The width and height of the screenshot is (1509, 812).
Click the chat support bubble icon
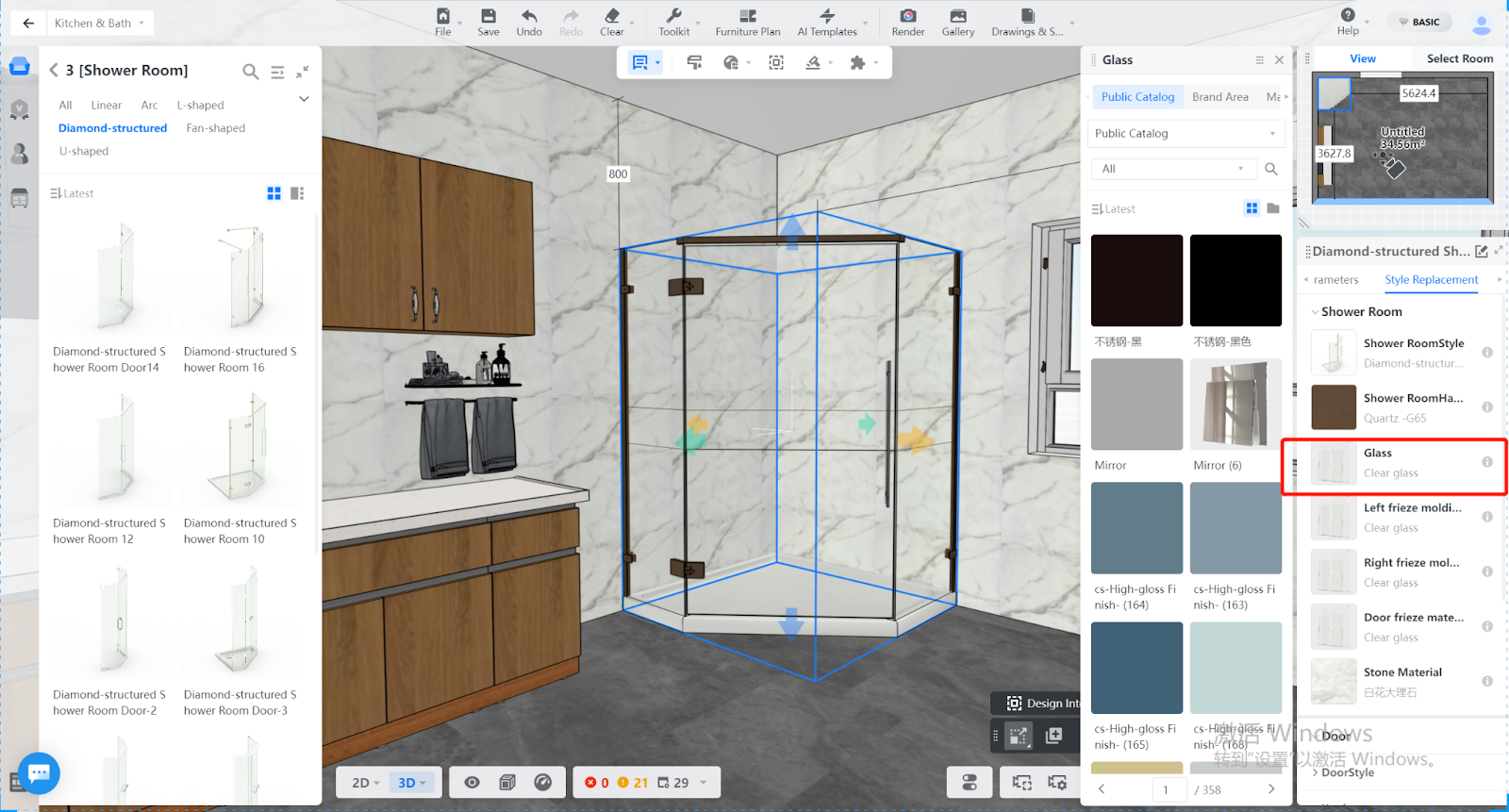(39, 773)
